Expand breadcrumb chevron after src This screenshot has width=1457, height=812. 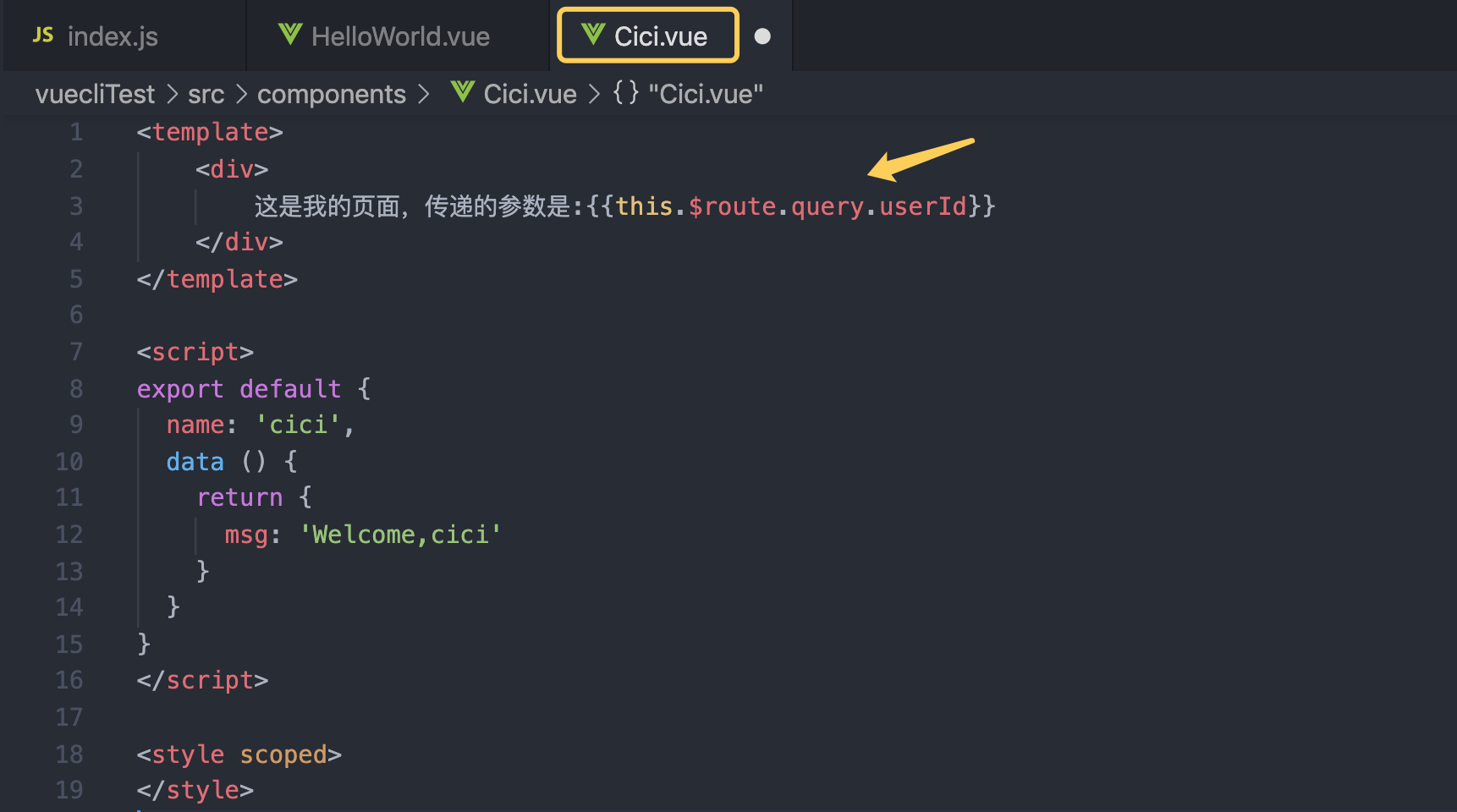241,94
